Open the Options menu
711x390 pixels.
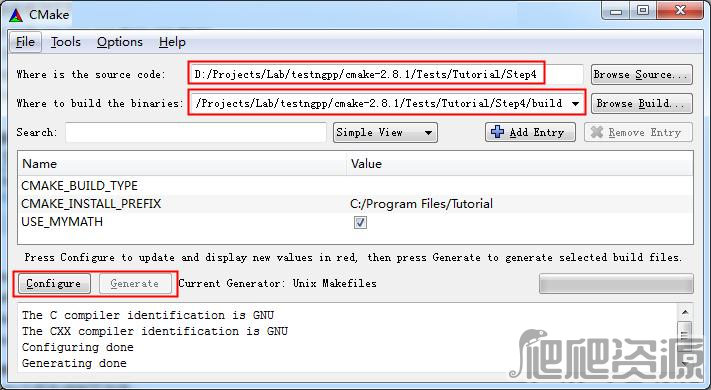[x=120, y=42]
